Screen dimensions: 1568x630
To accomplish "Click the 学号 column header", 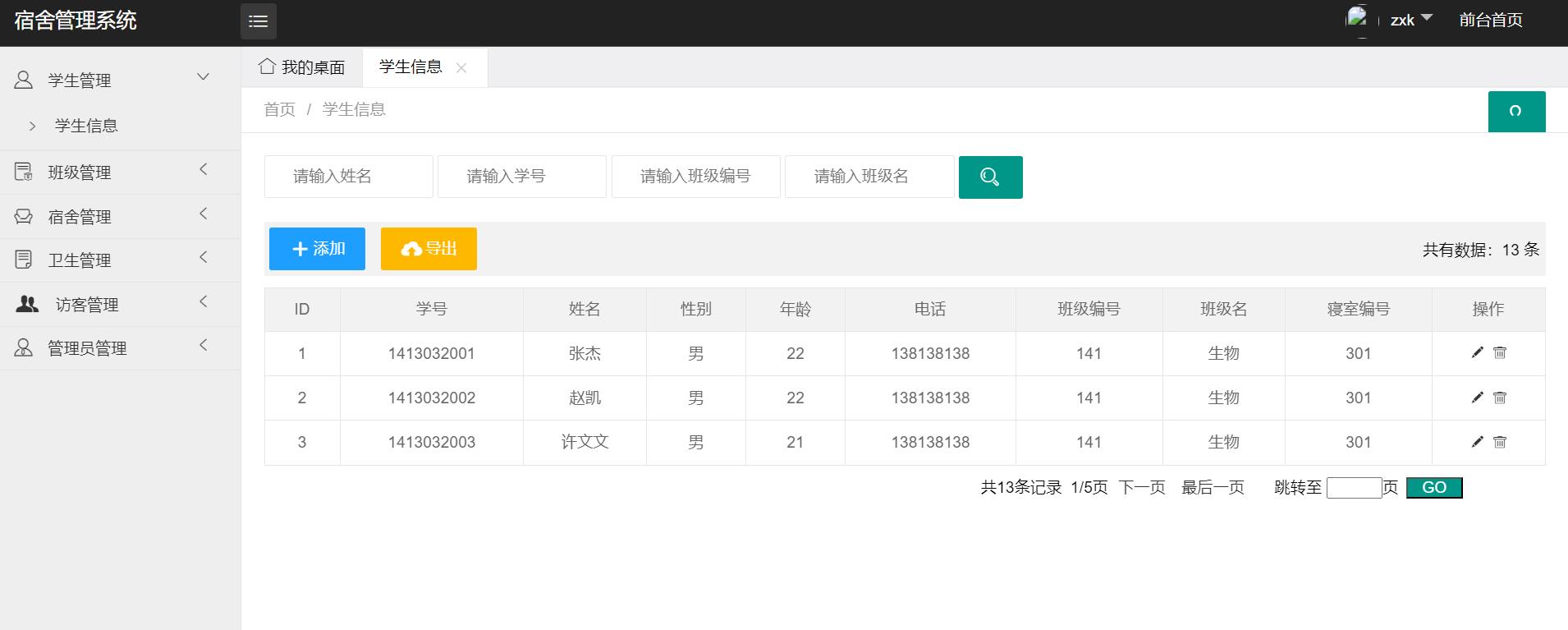I will coord(432,310).
